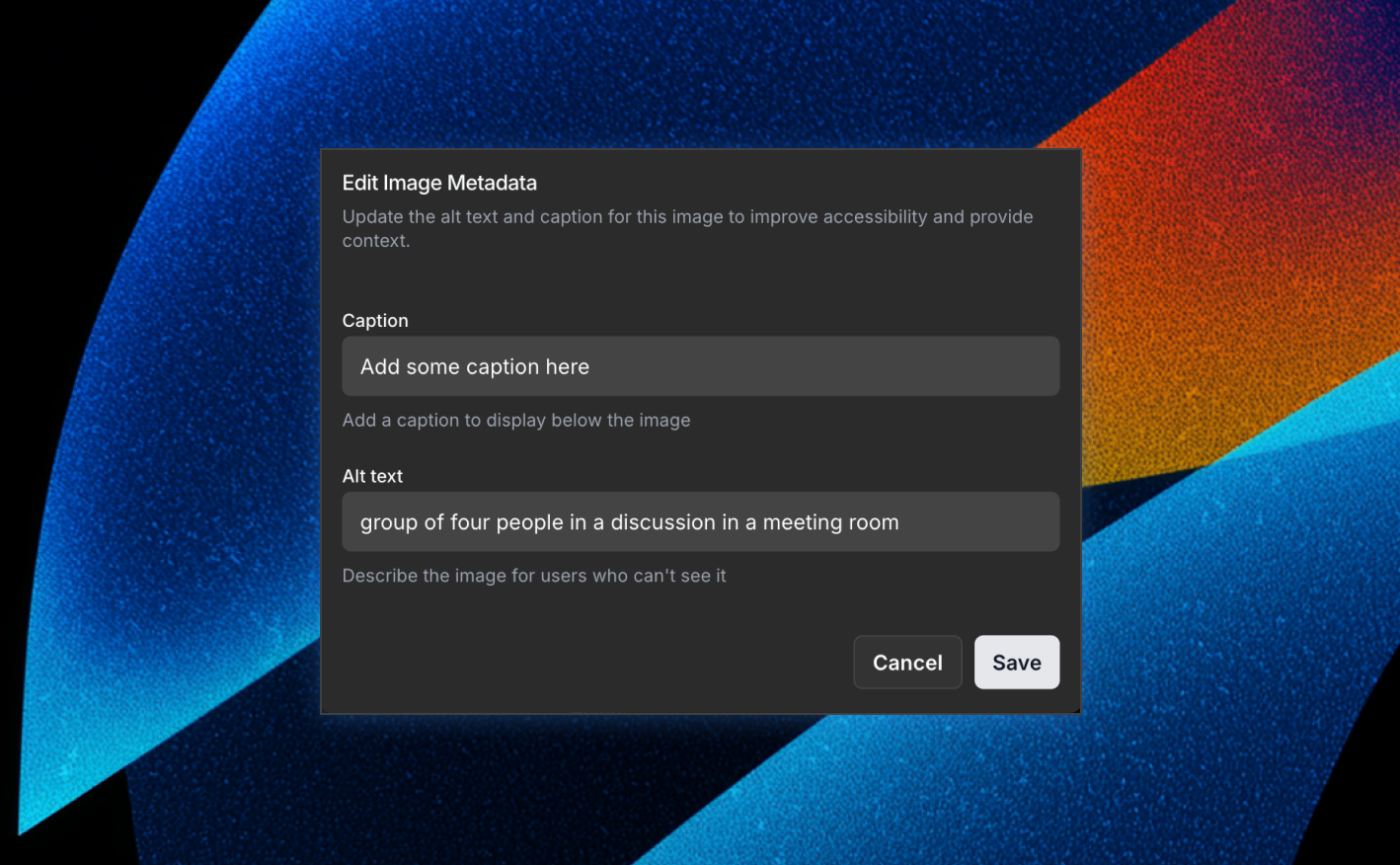Click the Save button
This screenshot has width=1400, height=865.
click(1016, 663)
